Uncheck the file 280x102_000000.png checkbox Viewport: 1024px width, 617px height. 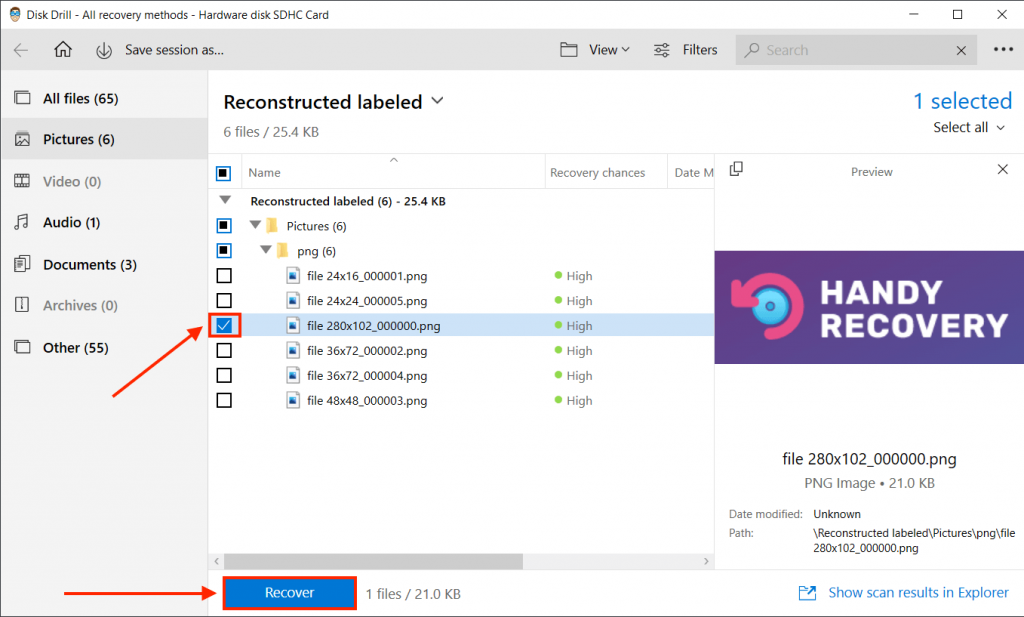tap(224, 325)
